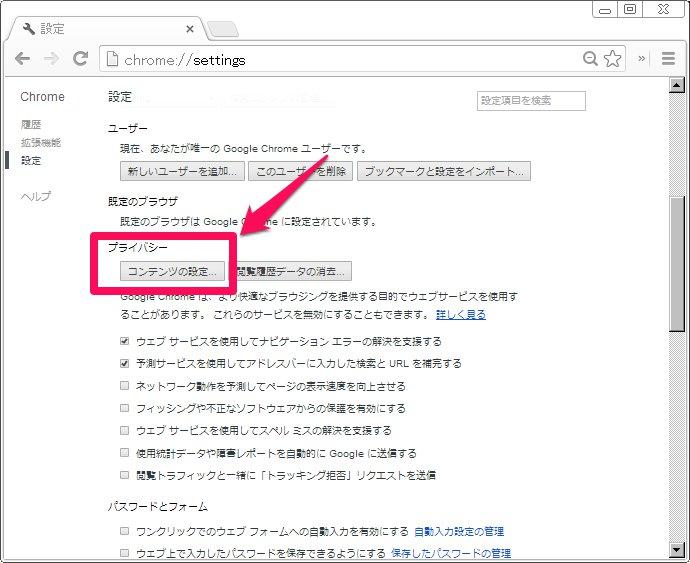Screen dimensions: 690x563
Task: Open コンテンツの設定 button
Action: (172, 271)
